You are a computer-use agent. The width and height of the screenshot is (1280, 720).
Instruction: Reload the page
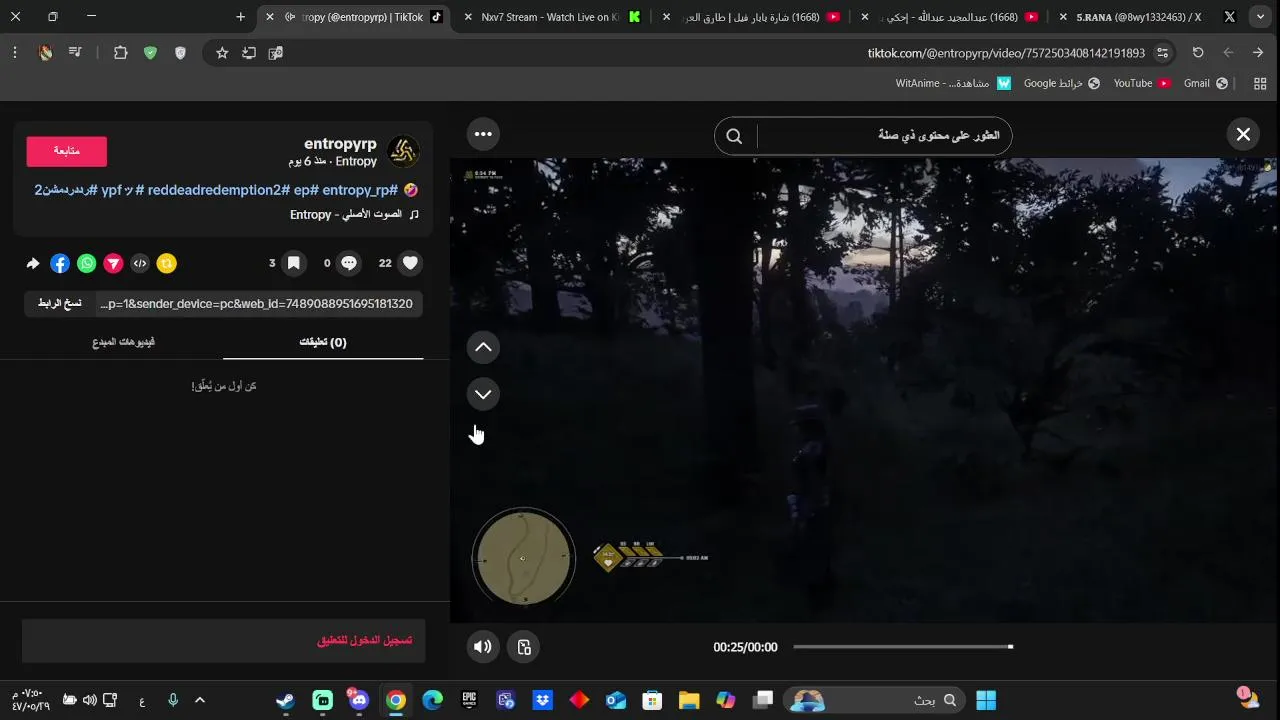(1198, 53)
